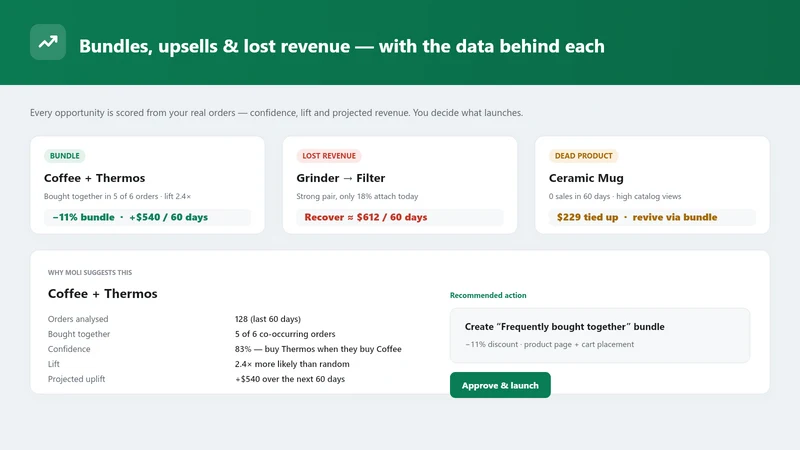Open the Ceramic Mug card
The height and width of the screenshot is (450, 800).
[x=652, y=185]
